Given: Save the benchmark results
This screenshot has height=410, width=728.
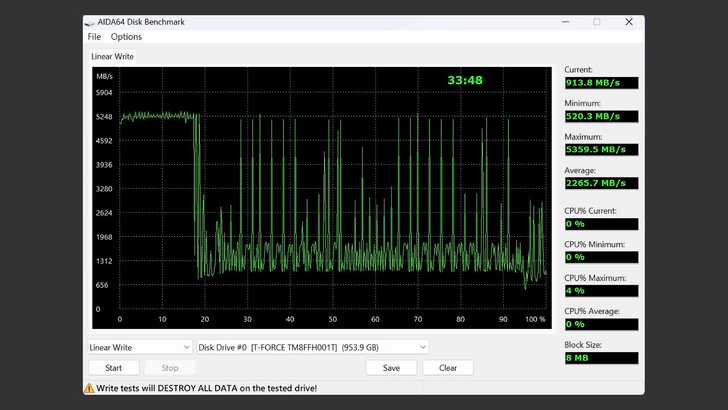Looking at the screenshot, I should [x=391, y=367].
